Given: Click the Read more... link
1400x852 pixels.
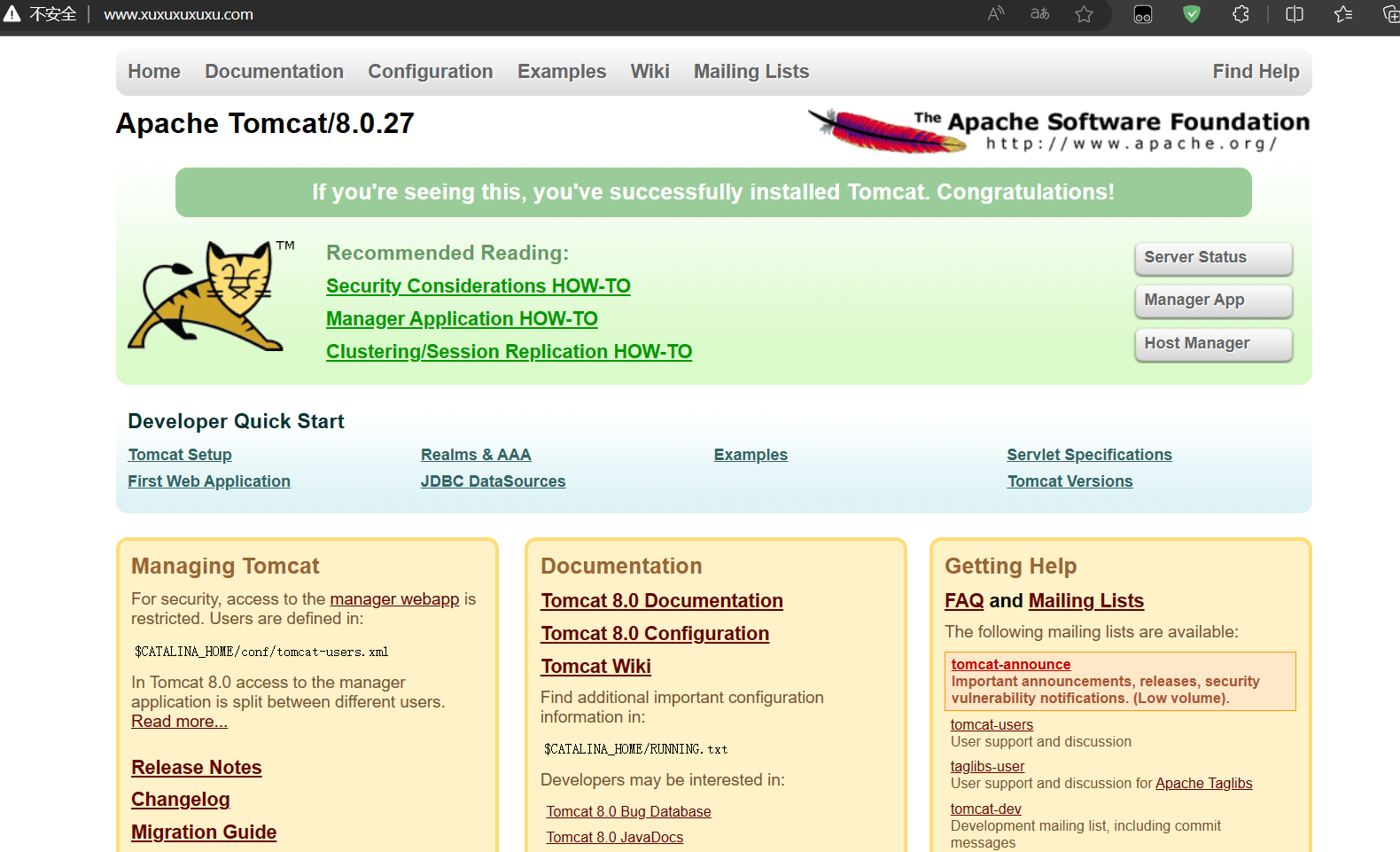Looking at the screenshot, I should tap(179, 722).
